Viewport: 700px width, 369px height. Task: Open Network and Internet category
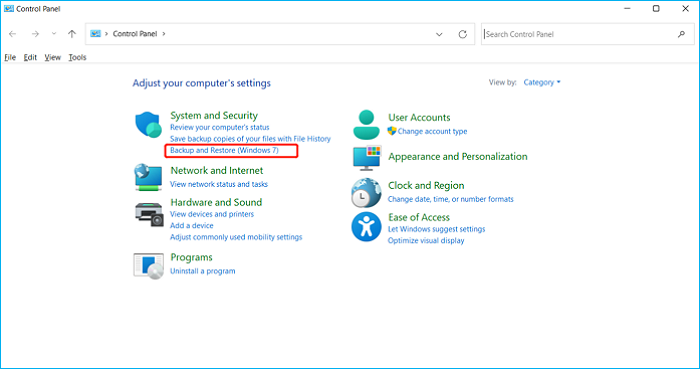217,170
